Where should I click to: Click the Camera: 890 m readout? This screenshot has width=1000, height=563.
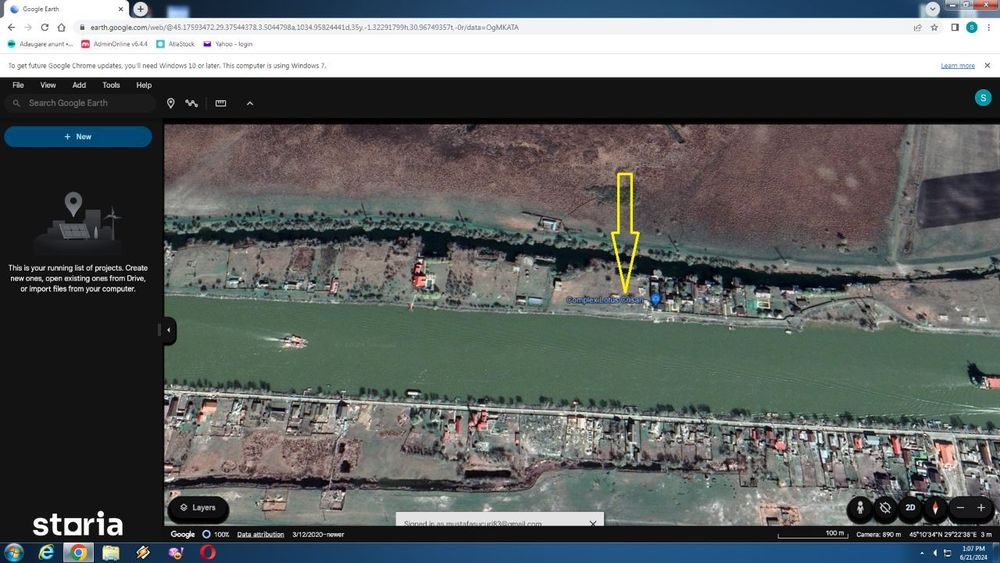[x=878, y=534]
